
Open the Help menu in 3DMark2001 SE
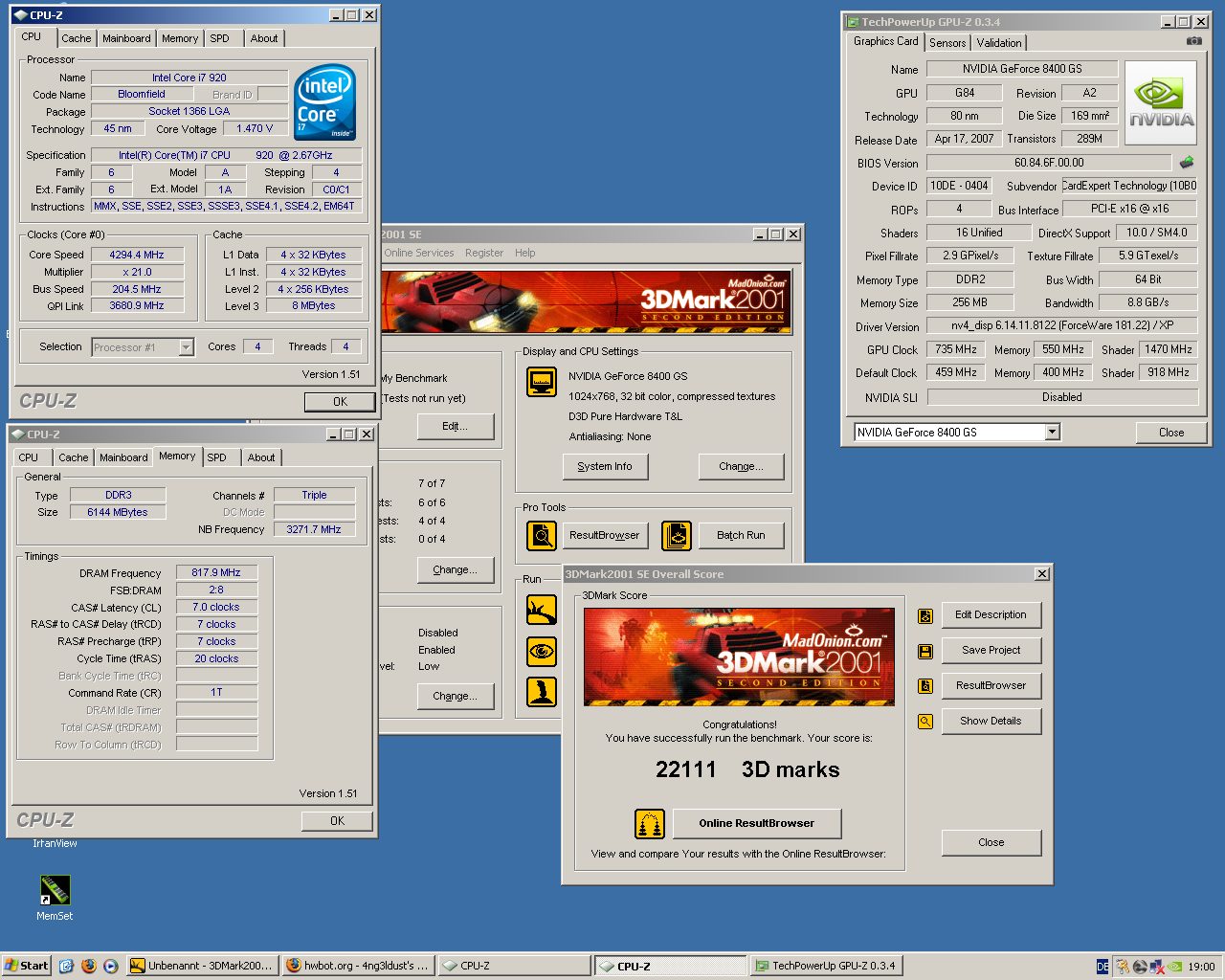pyautogui.click(x=525, y=253)
